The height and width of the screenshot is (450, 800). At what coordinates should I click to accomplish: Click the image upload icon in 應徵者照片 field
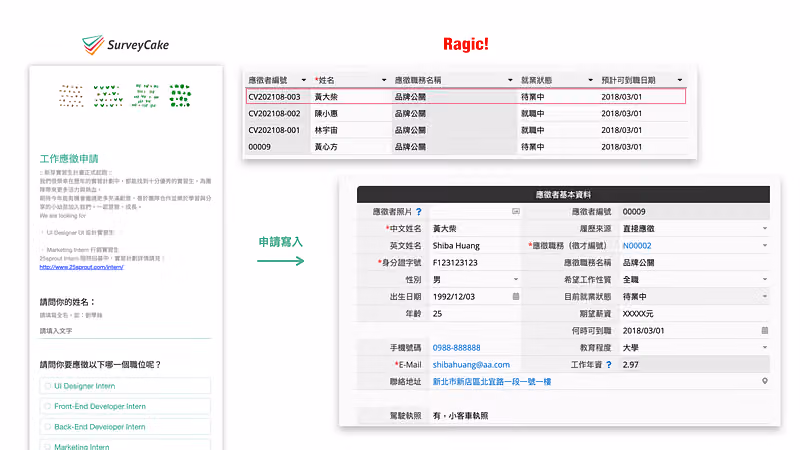[x=516, y=211]
